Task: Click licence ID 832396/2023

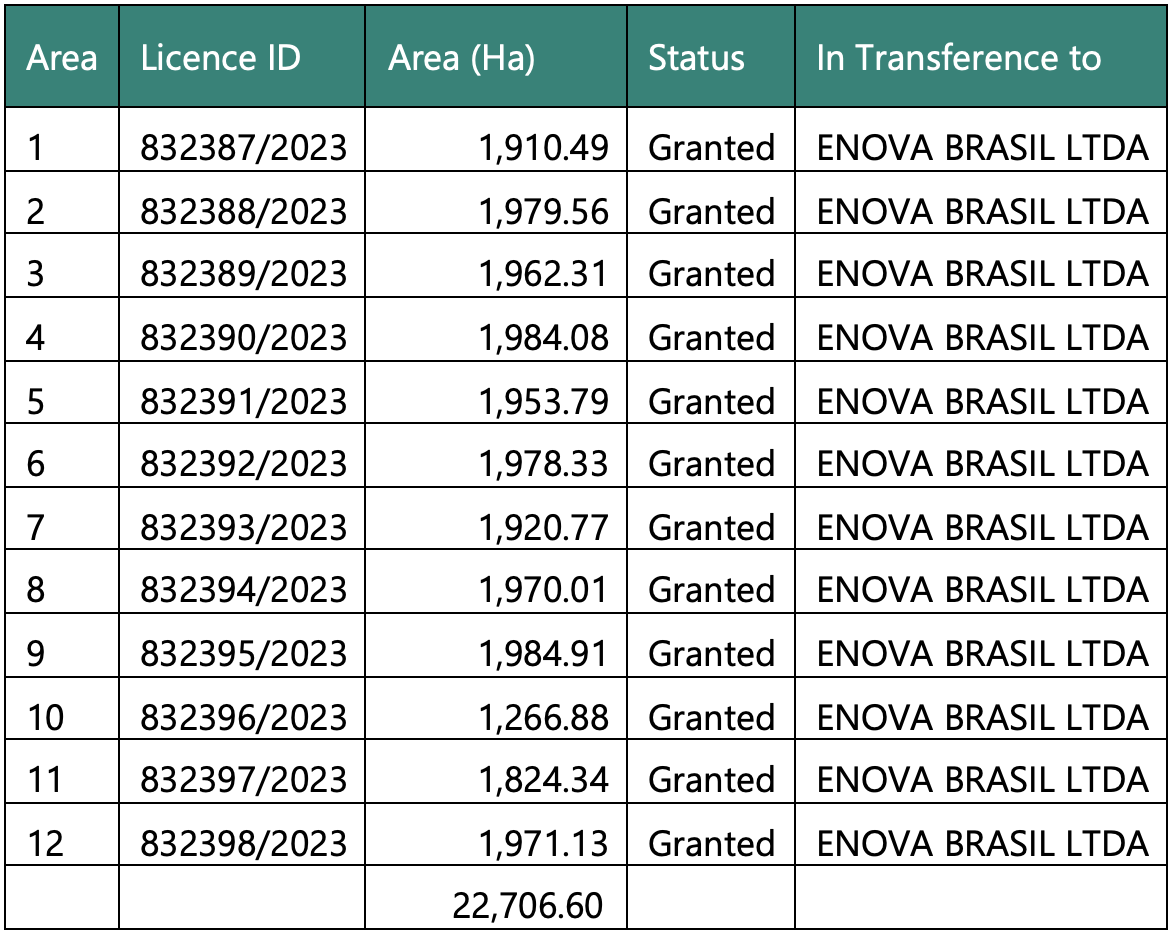Action: click(x=243, y=717)
